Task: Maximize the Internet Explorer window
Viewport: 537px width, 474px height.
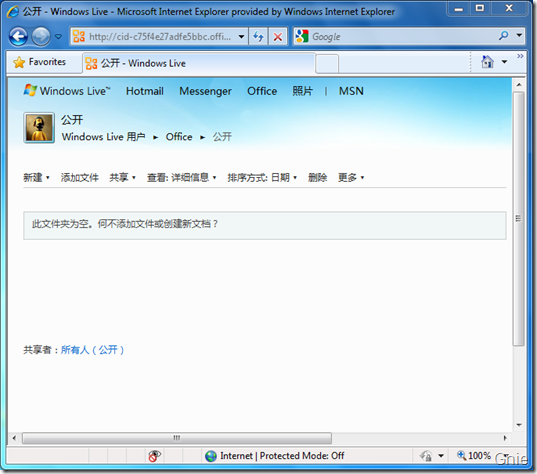Action: point(480,8)
